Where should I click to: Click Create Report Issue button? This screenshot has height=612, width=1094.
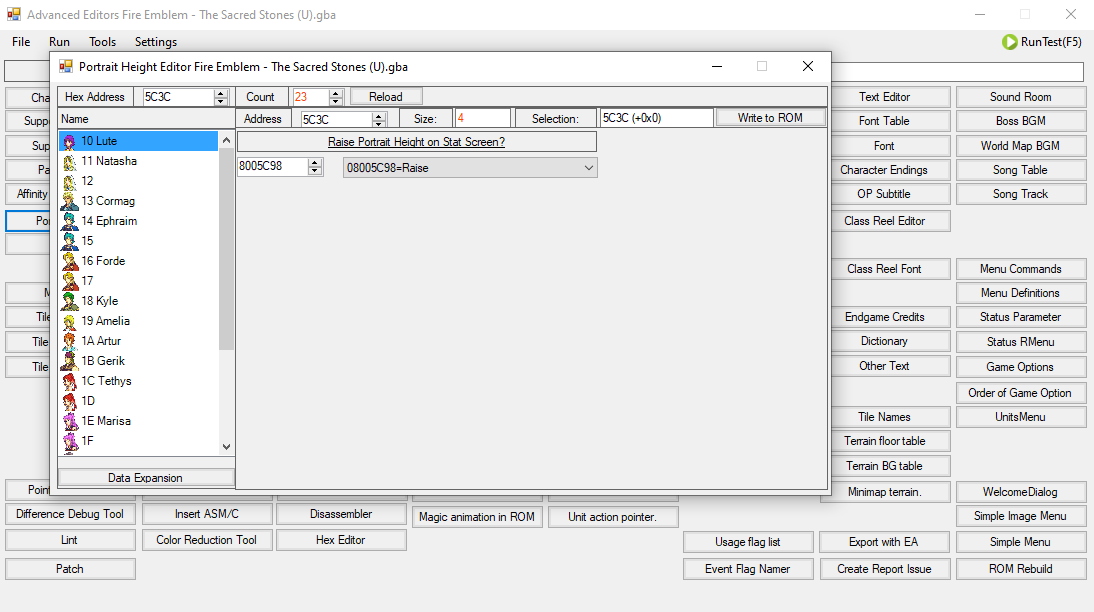(884, 569)
